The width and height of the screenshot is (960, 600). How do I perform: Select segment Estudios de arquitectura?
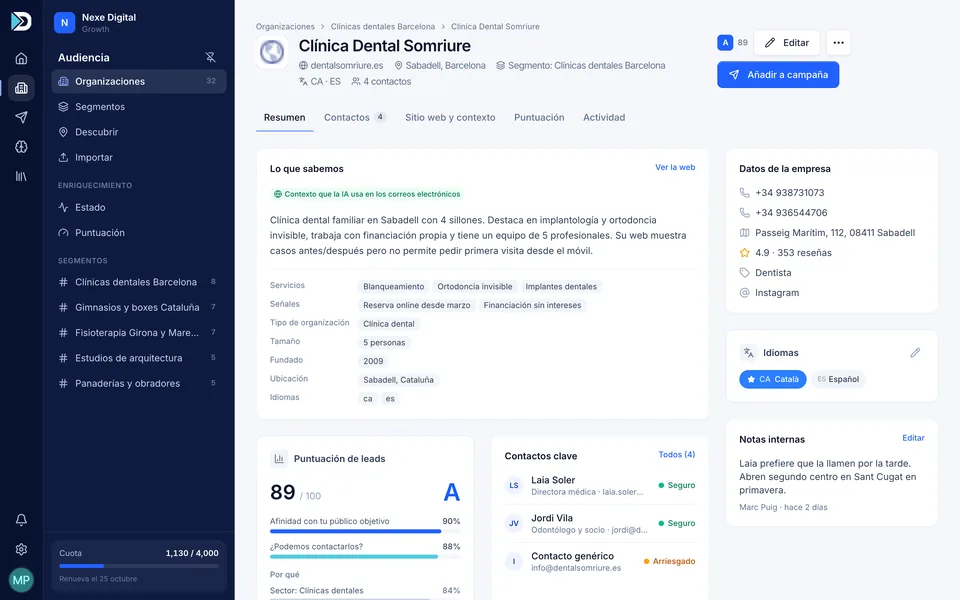(139, 358)
